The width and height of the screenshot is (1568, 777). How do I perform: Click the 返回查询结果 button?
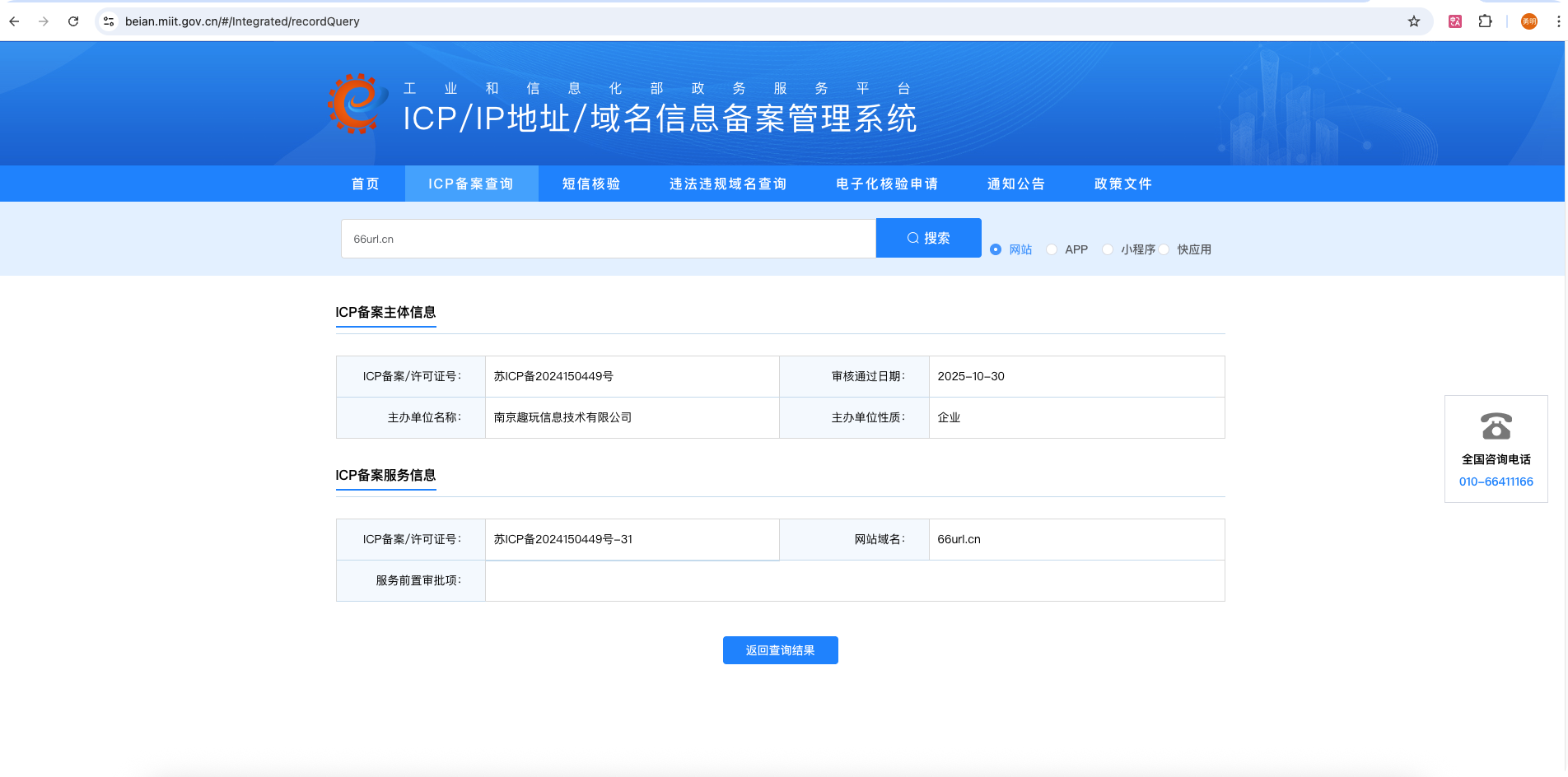(x=780, y=650)
